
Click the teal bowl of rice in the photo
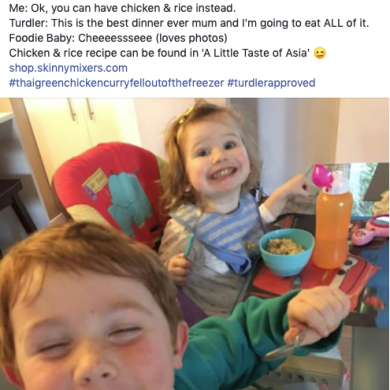(287, 252)
